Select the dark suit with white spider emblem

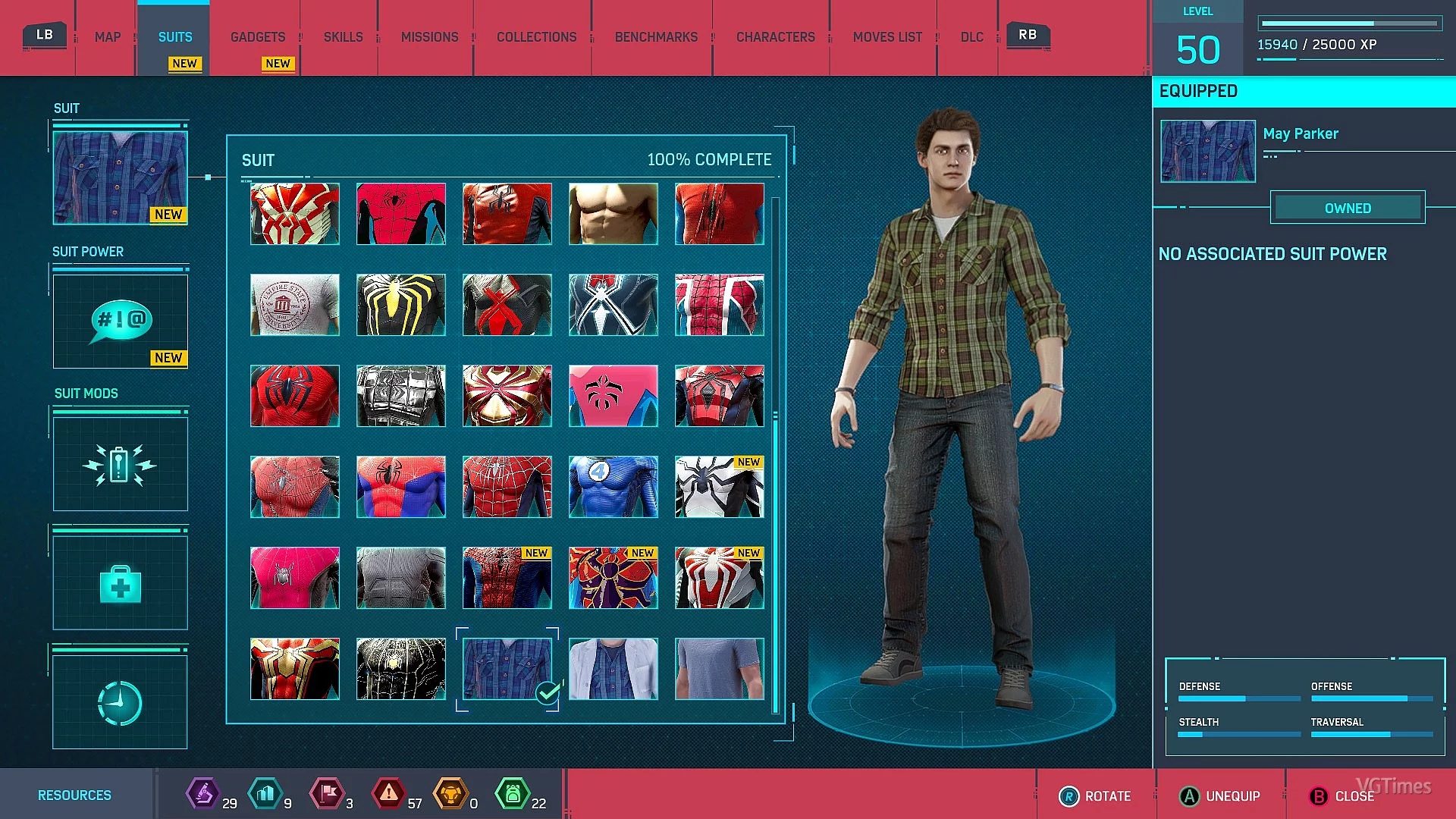(613, 305)
